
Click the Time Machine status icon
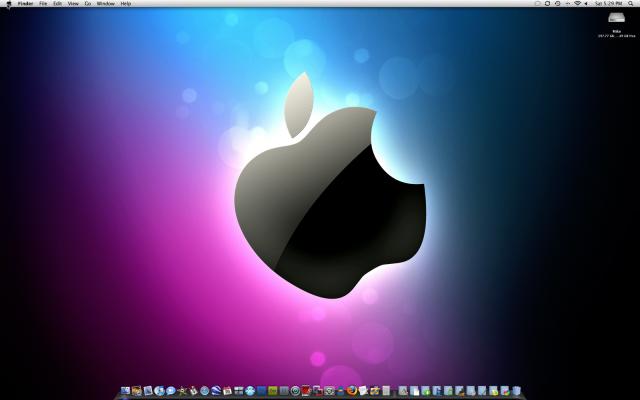[558, 3]
